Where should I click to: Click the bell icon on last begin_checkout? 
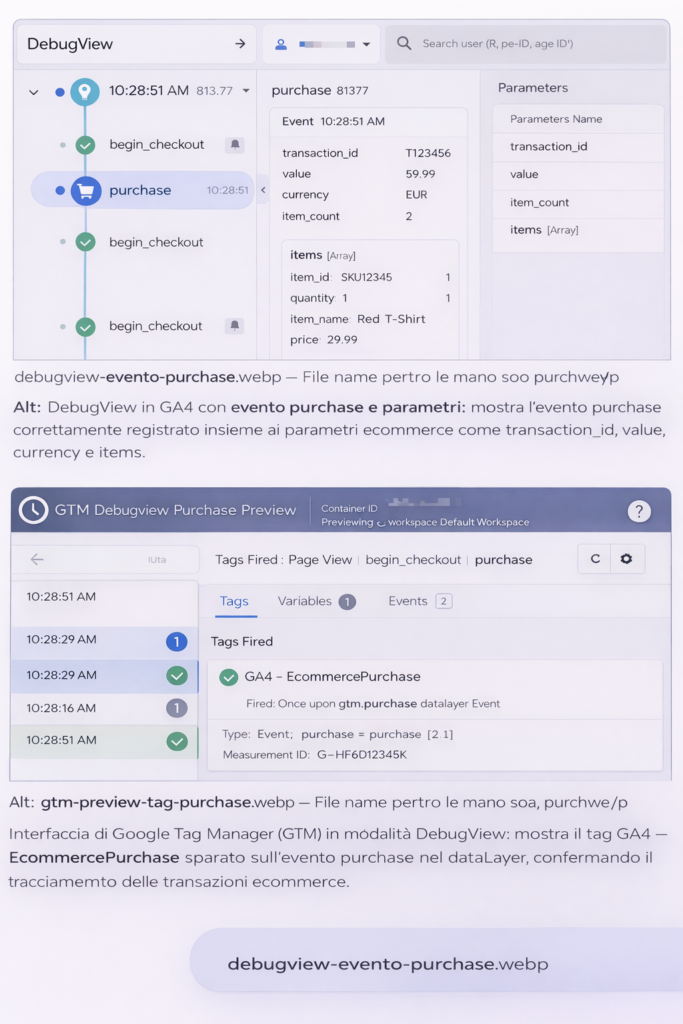[x=235, y=325]
